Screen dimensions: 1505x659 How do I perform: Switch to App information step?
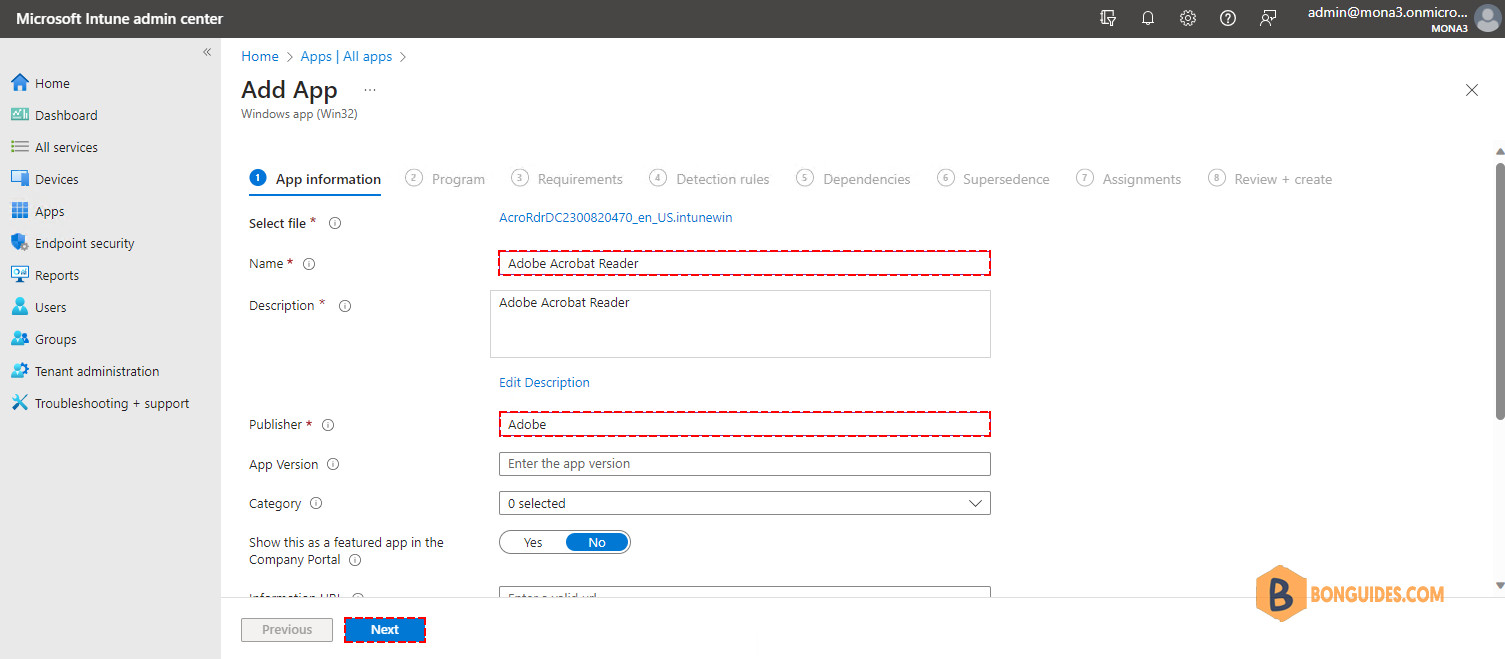pos(315,179)
